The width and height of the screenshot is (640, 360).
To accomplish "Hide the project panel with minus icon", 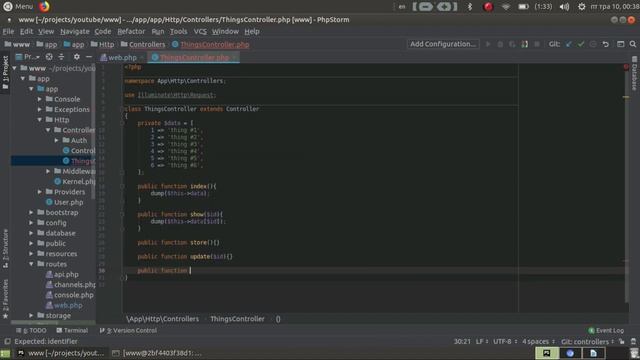I will click(x=89, y=57).
